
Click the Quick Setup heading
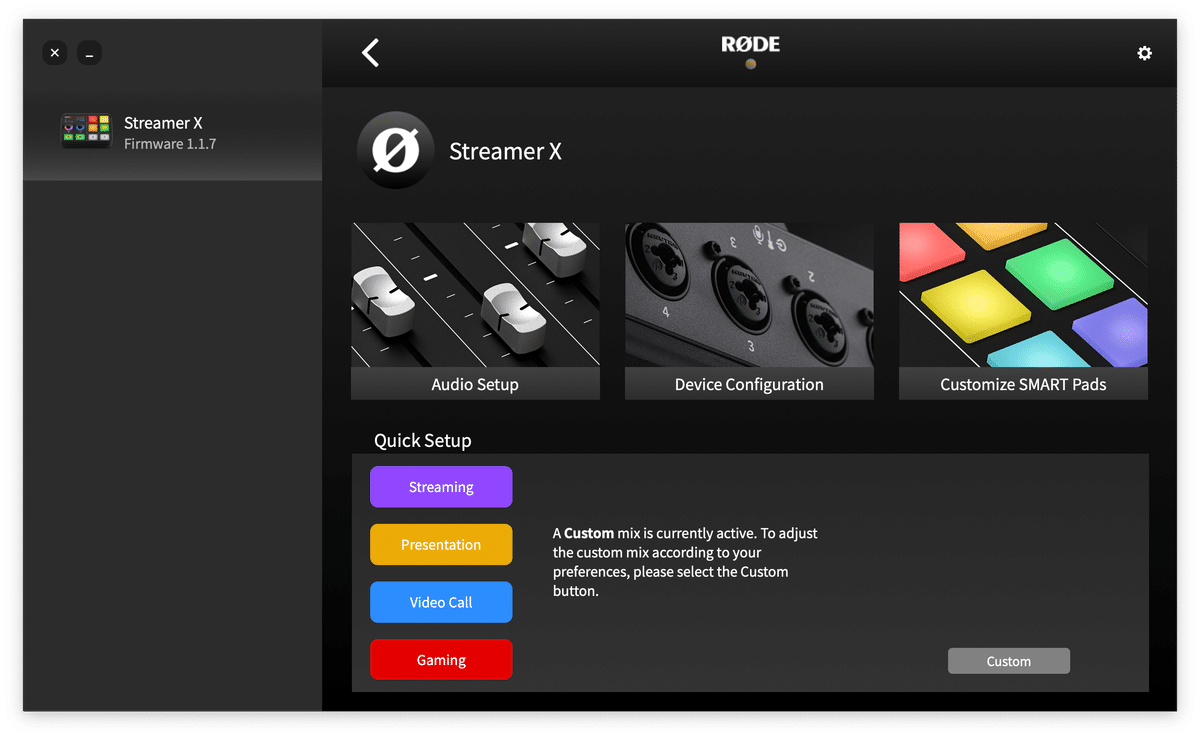click(422, 440)
